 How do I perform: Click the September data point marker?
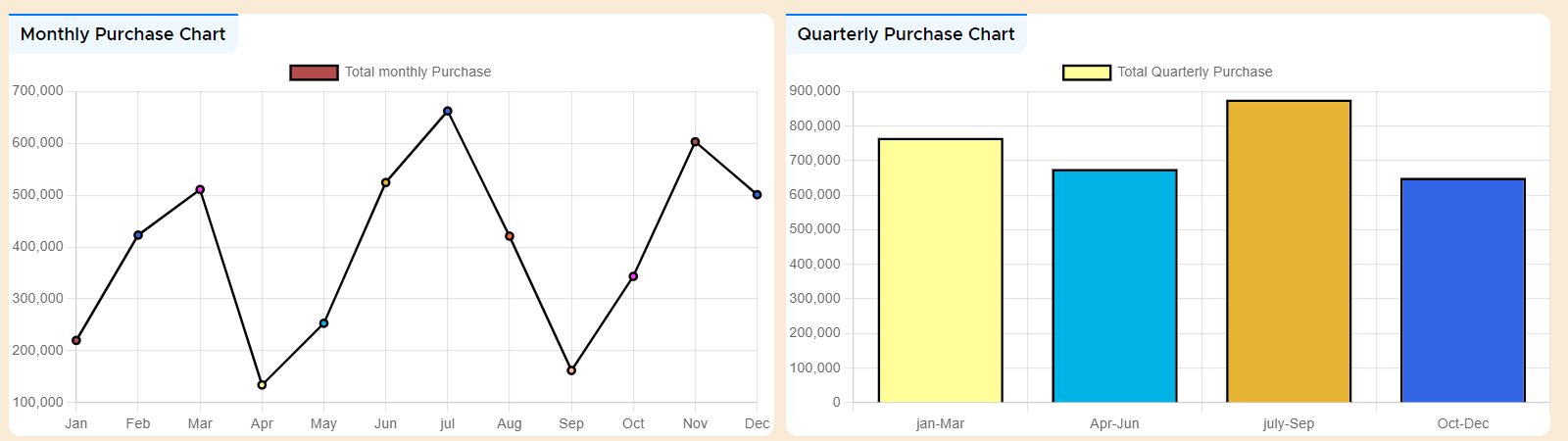tap(571, 370)
